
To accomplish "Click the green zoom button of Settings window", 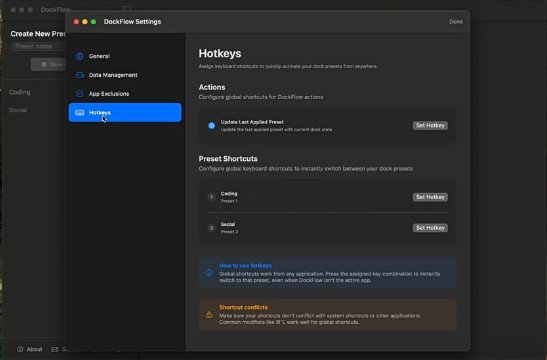I will point(93,22).
